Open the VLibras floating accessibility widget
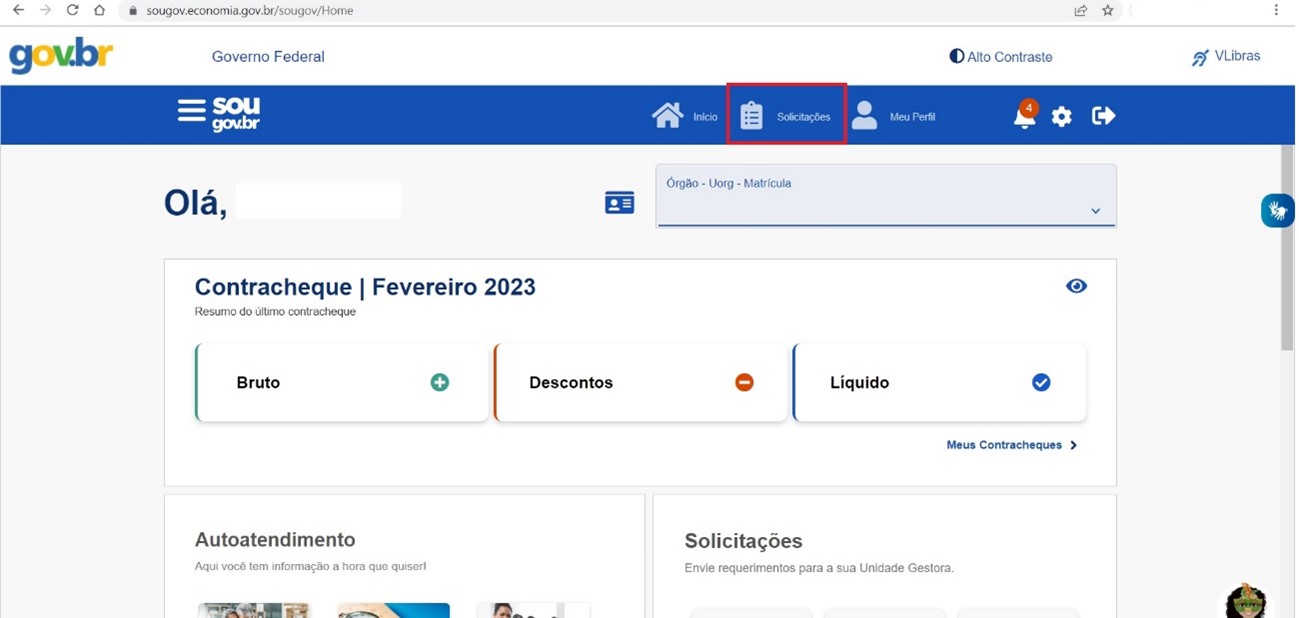The height and width of the screenshot is (618, 1299). coord(1277,210)
